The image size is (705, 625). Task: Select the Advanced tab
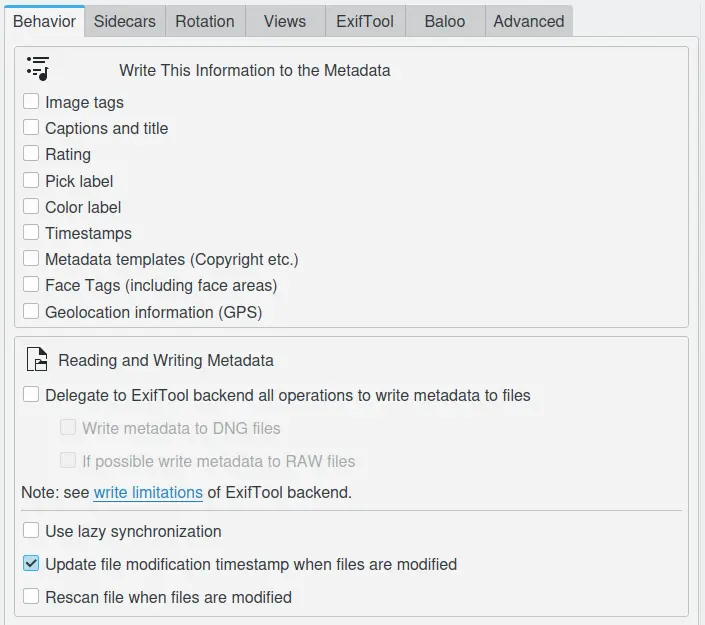click(528, 21)
